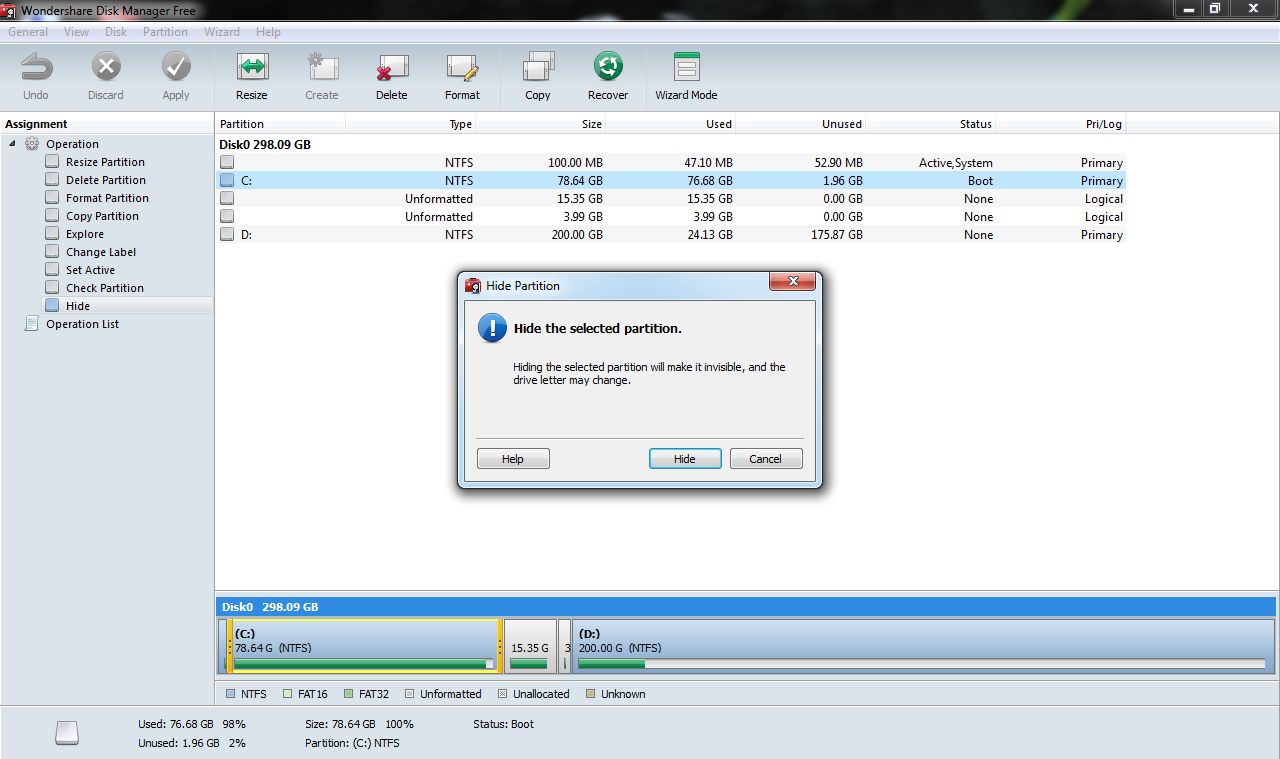
Task: Click the Partition column header
Action: [x=281, y=124]
